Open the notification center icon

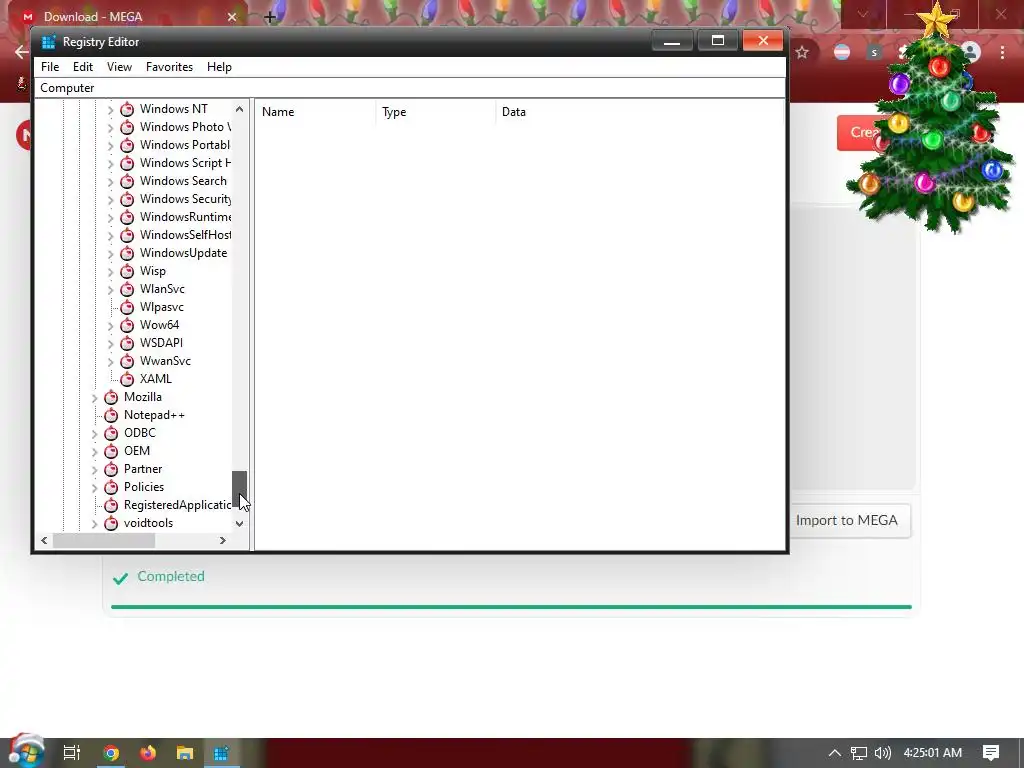point(991,753)
